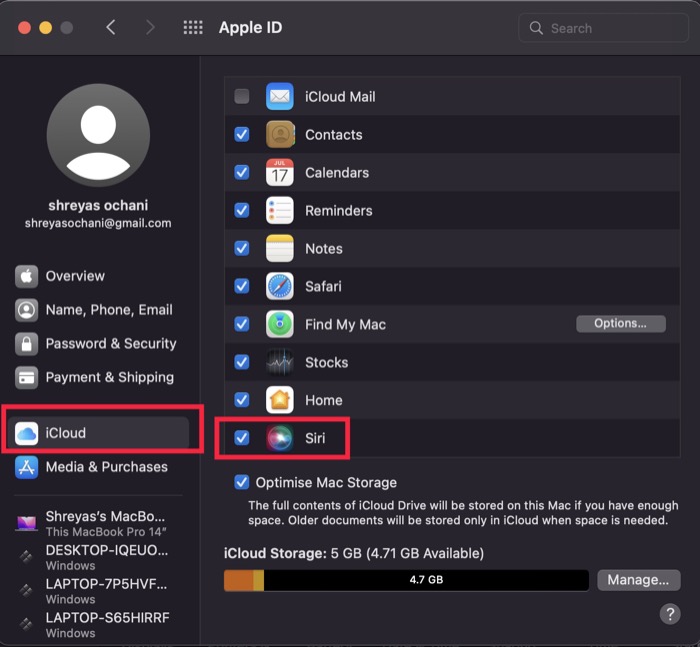
Task: Click the Apple ID window title
Action: [250, 28]
